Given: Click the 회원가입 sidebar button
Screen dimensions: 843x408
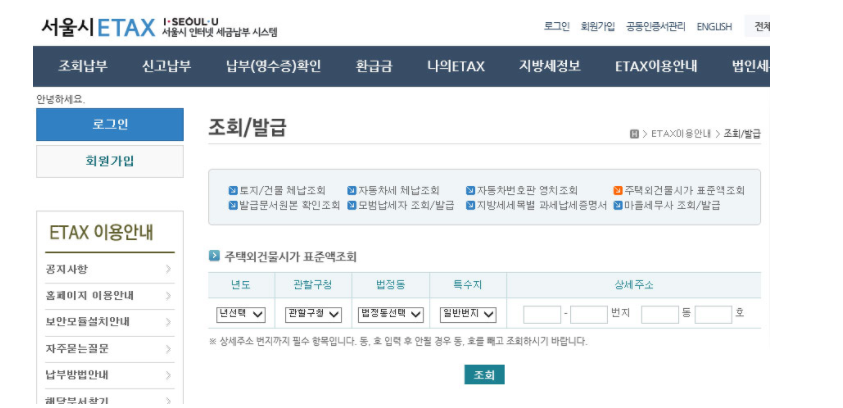Looking at the screenshot, I should click(x=110, y=161).
